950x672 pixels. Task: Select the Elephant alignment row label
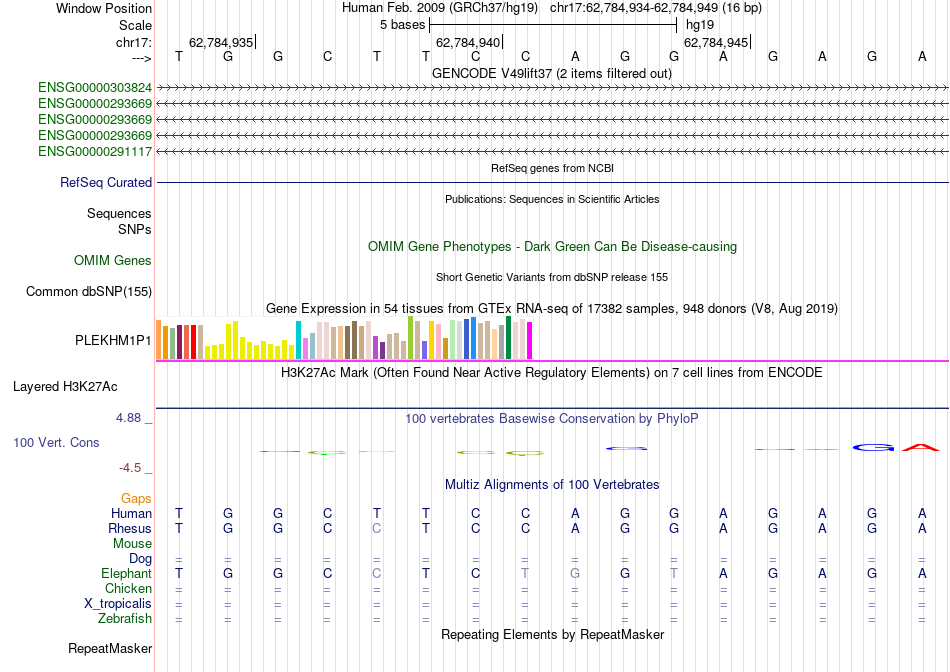click(126, 573)
